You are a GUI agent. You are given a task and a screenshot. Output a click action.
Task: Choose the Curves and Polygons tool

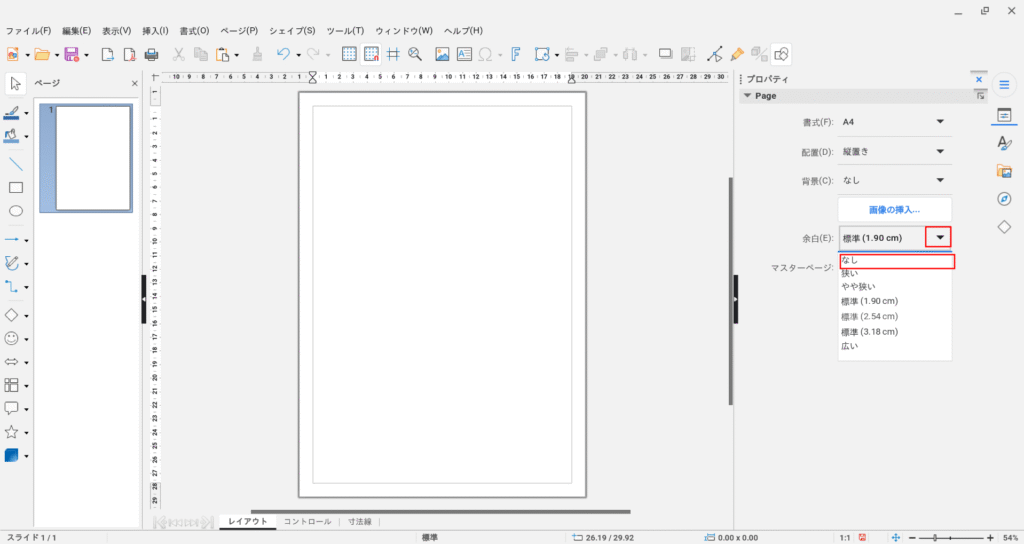pos(11,263)
